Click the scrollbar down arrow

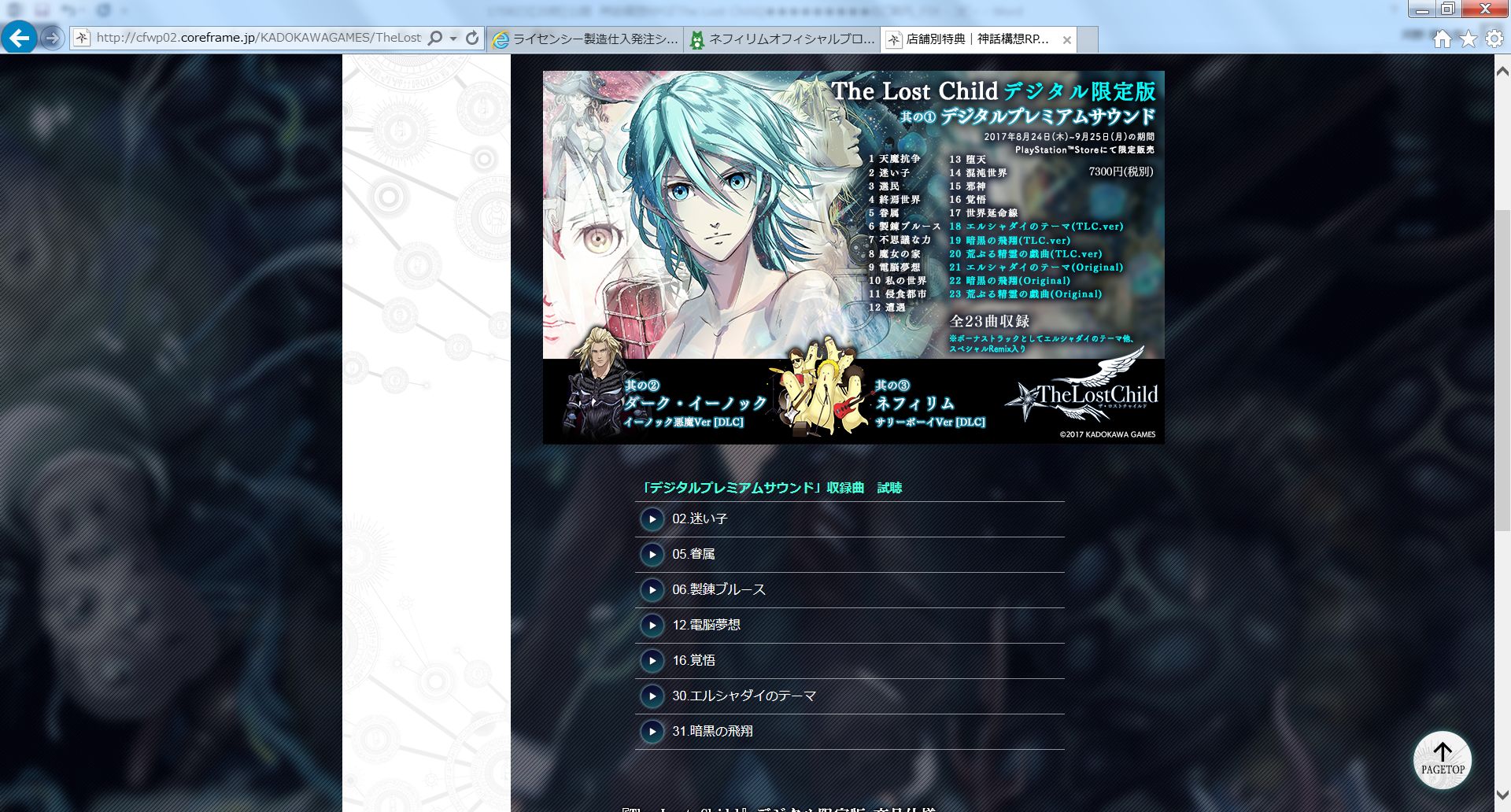pos(1502,795)
